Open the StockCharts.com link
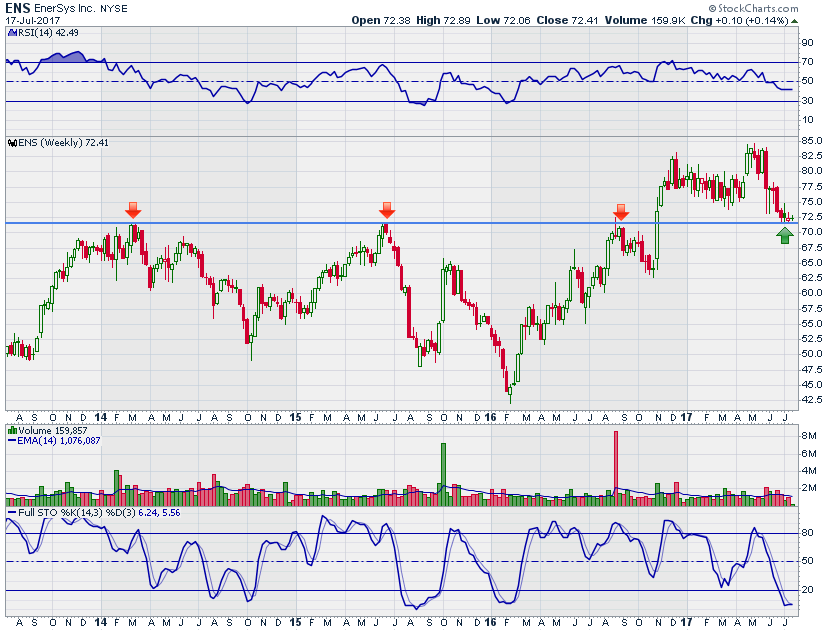 point(757,8)
